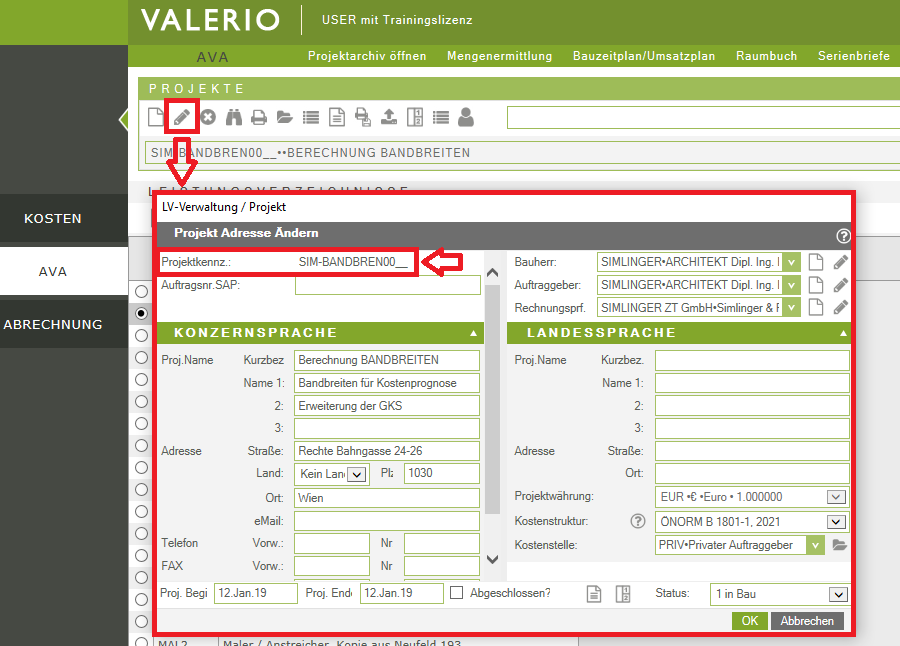Image resolution: width=900 pixels, height=646 pixels.
Task: Open the Mengenermittlung menu
Action: [499, 56]
